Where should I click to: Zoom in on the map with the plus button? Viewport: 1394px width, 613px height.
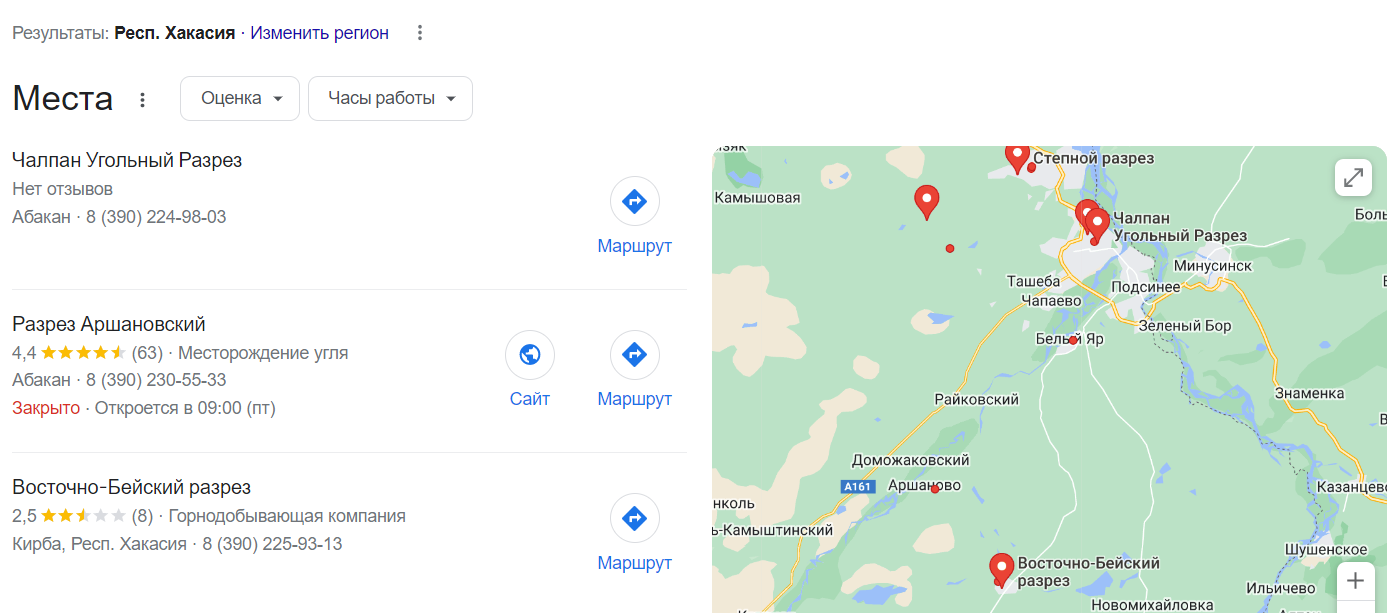(x=1355, y=580)
